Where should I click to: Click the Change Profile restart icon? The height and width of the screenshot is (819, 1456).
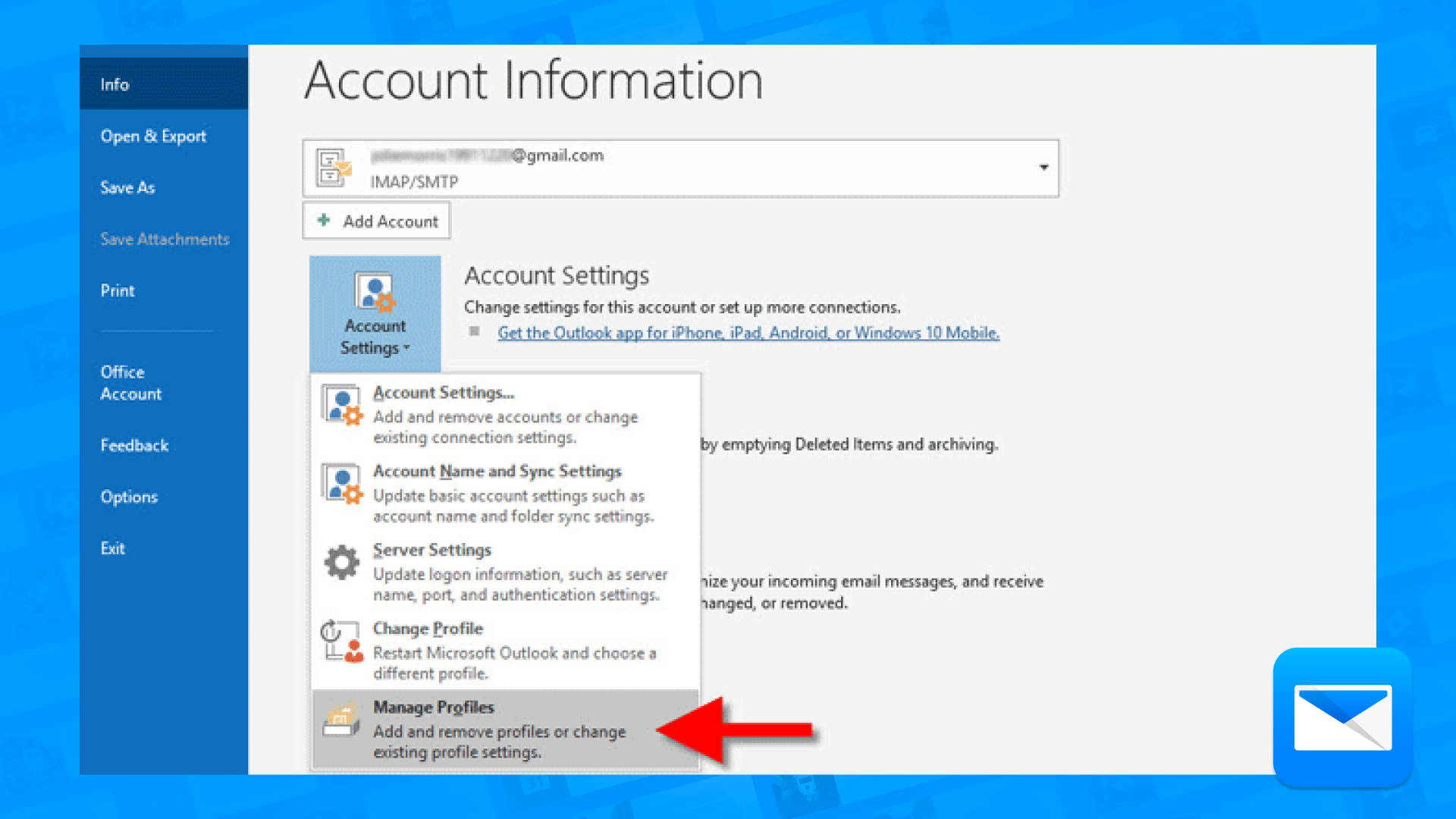[341, 642]
